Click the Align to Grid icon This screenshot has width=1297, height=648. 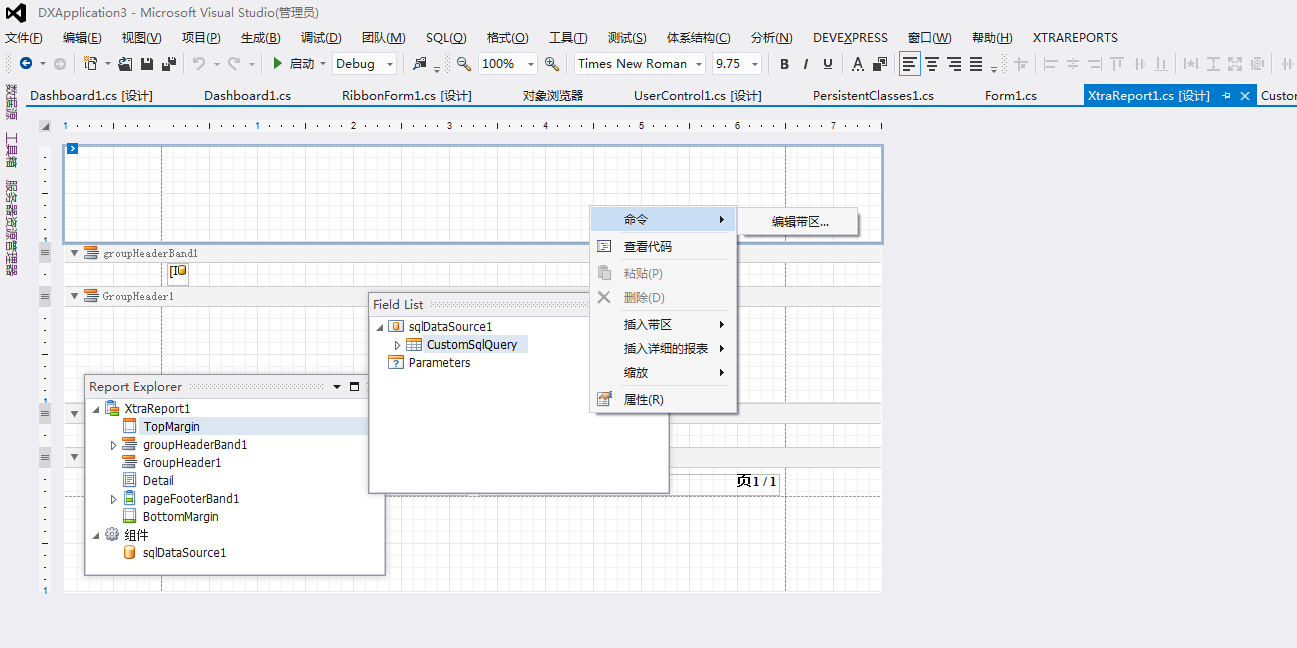click(x=1021, y=63)
